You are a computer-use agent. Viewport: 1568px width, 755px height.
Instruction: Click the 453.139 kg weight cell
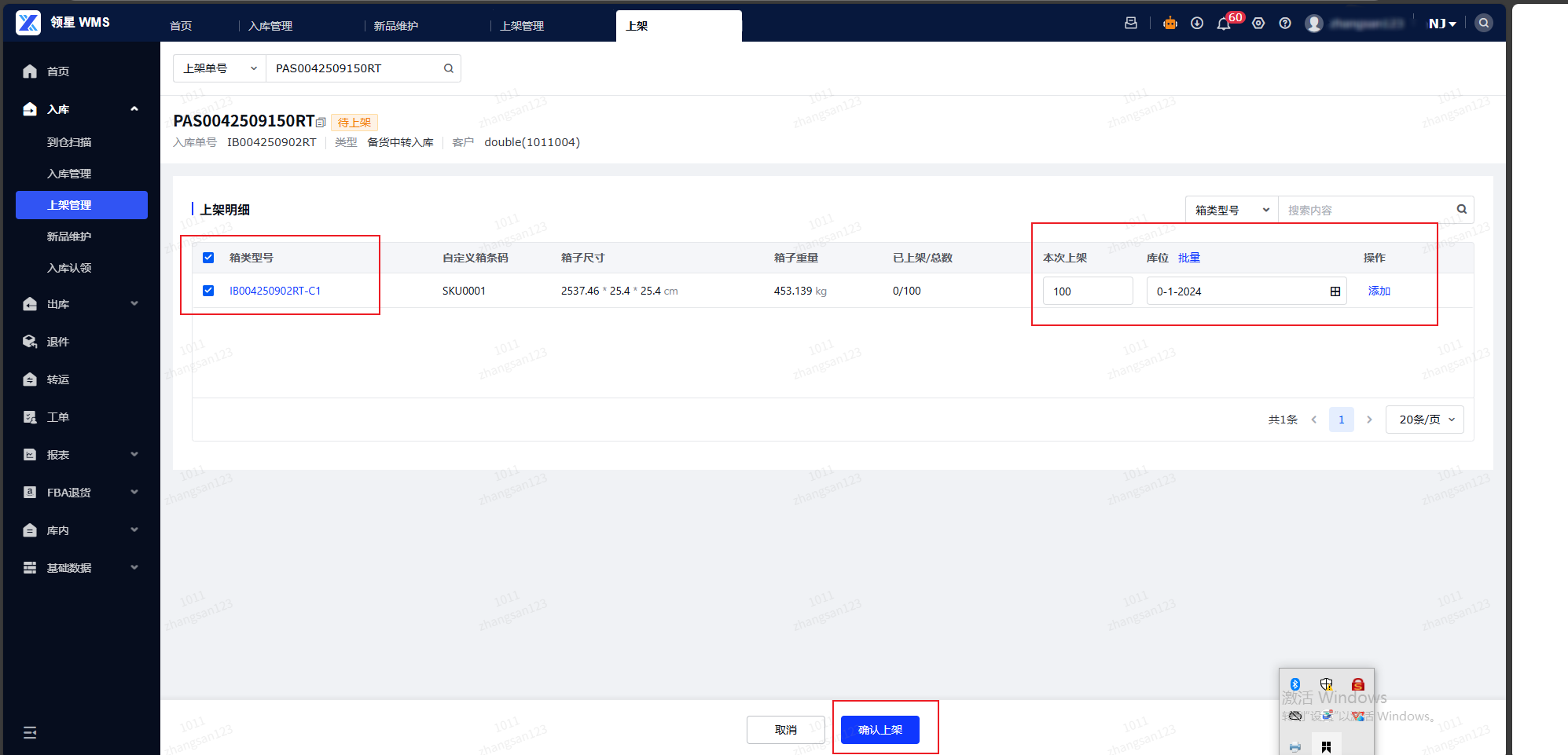[800, 291]
